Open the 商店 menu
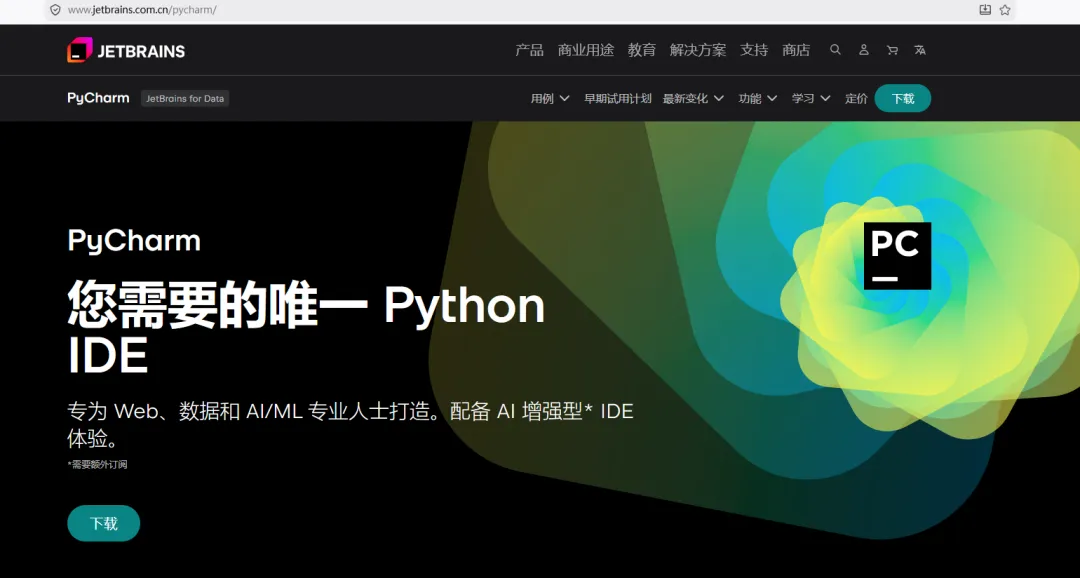The width and height of the screenshot is (1080, 578). click(x=796, y=50)
